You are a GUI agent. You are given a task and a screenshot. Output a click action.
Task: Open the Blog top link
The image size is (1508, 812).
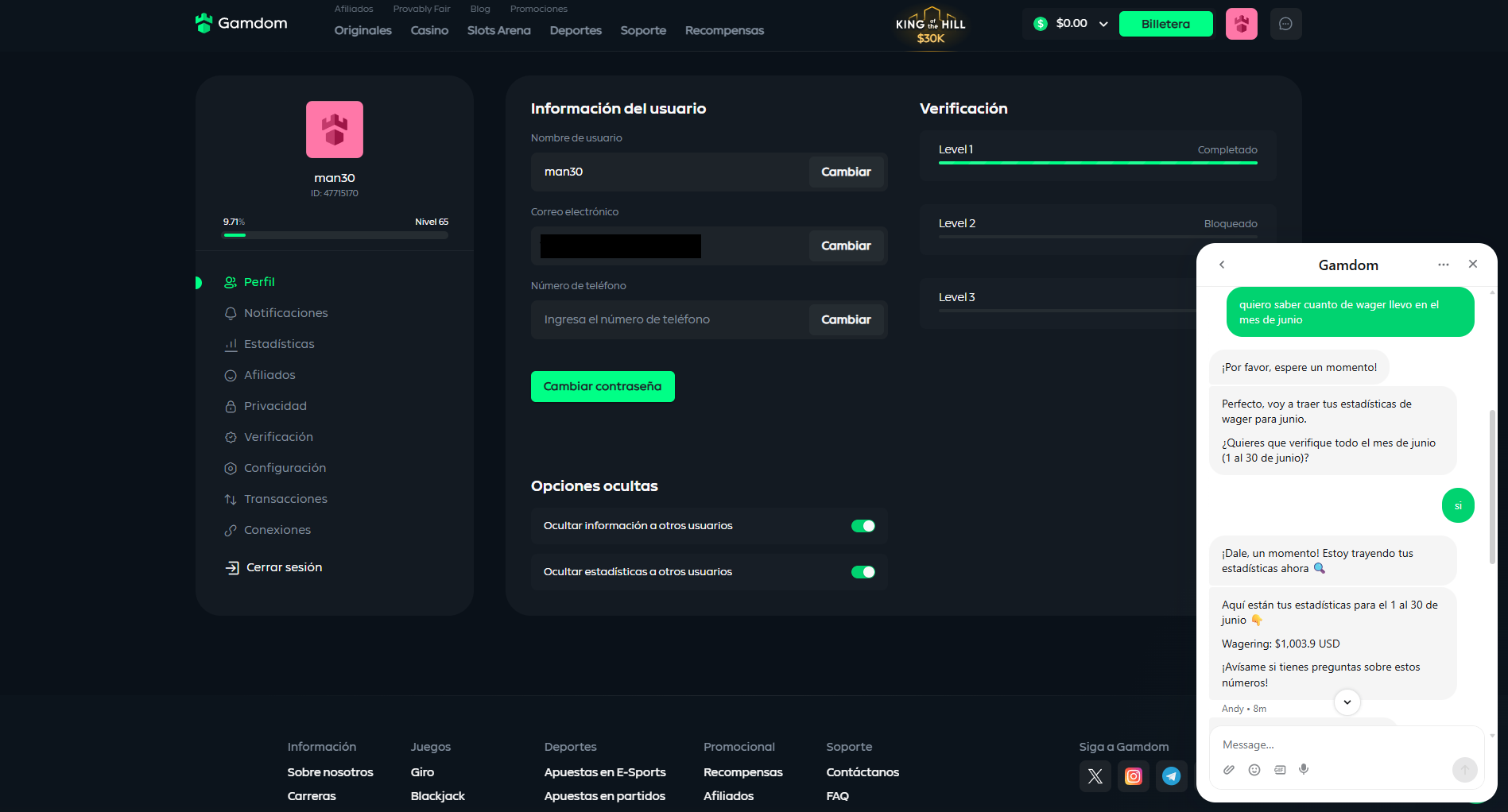click(x=480, y=9)
